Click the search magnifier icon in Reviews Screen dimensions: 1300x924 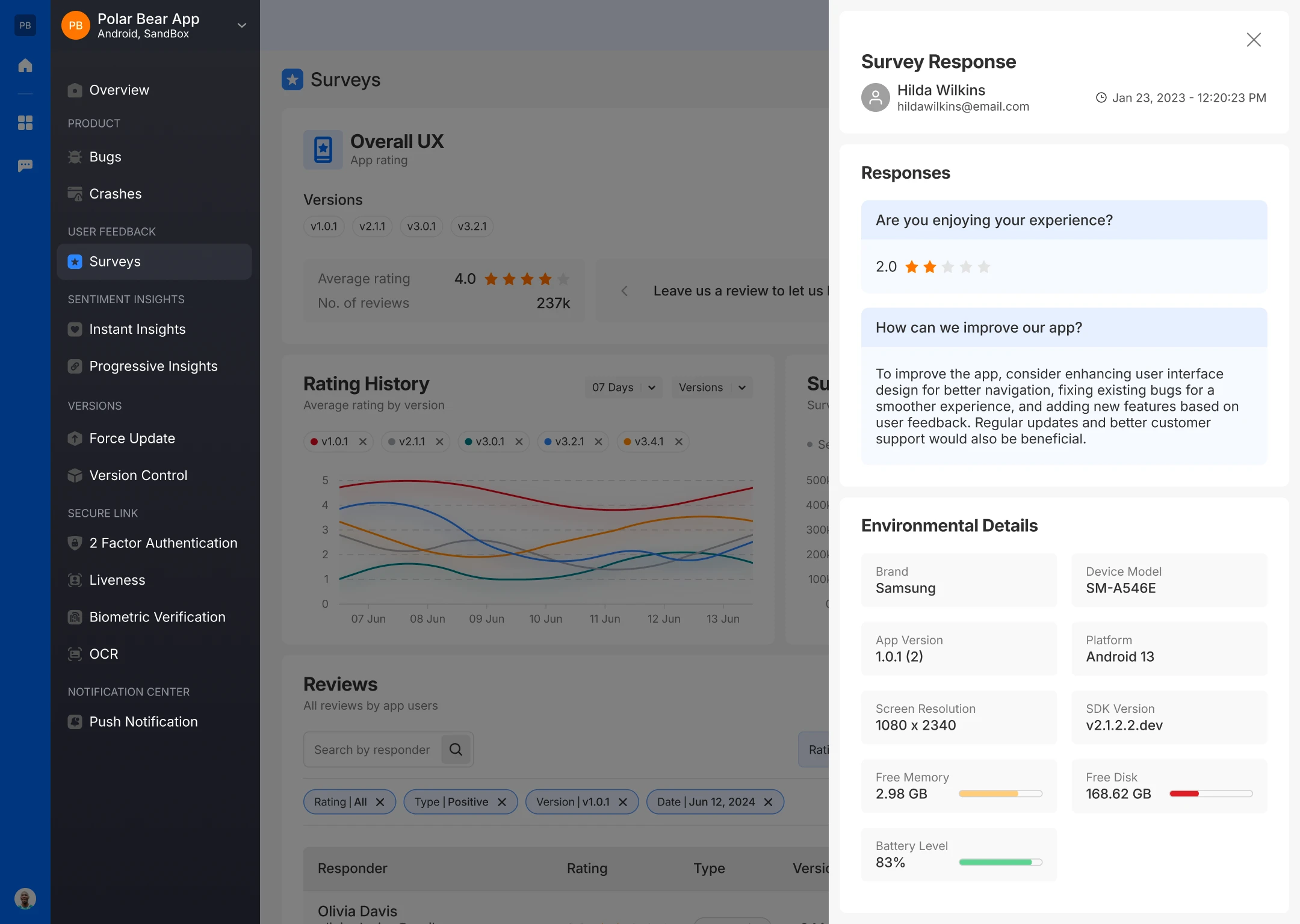tap(456, 750)
